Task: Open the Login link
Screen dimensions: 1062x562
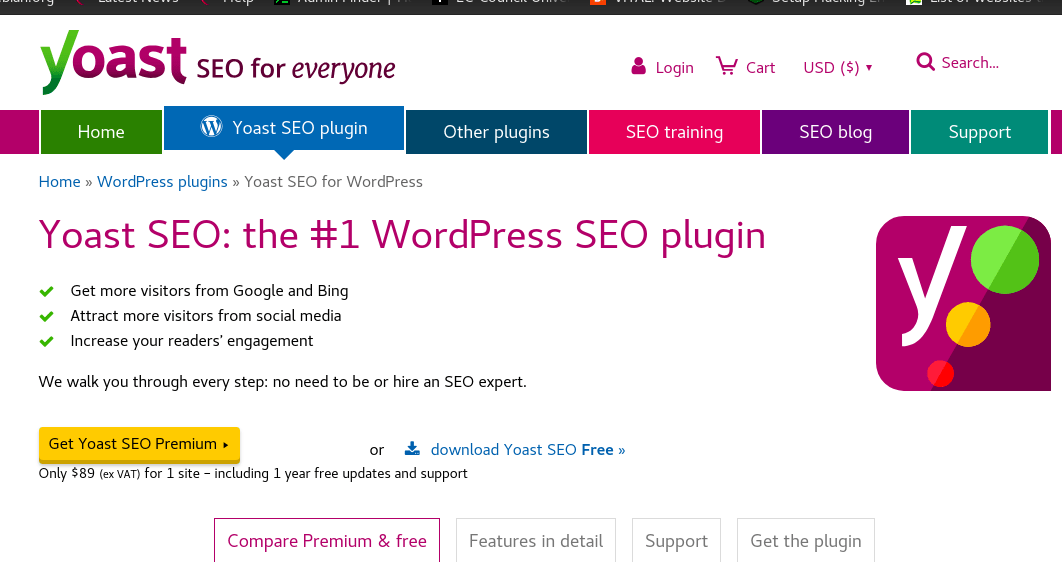Action: point(674,68)
